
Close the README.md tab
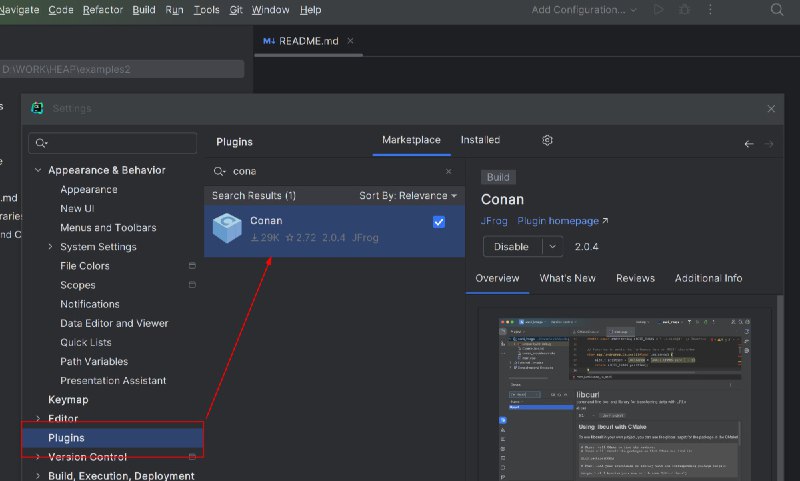pyautogui.click(x=350, y=41)
